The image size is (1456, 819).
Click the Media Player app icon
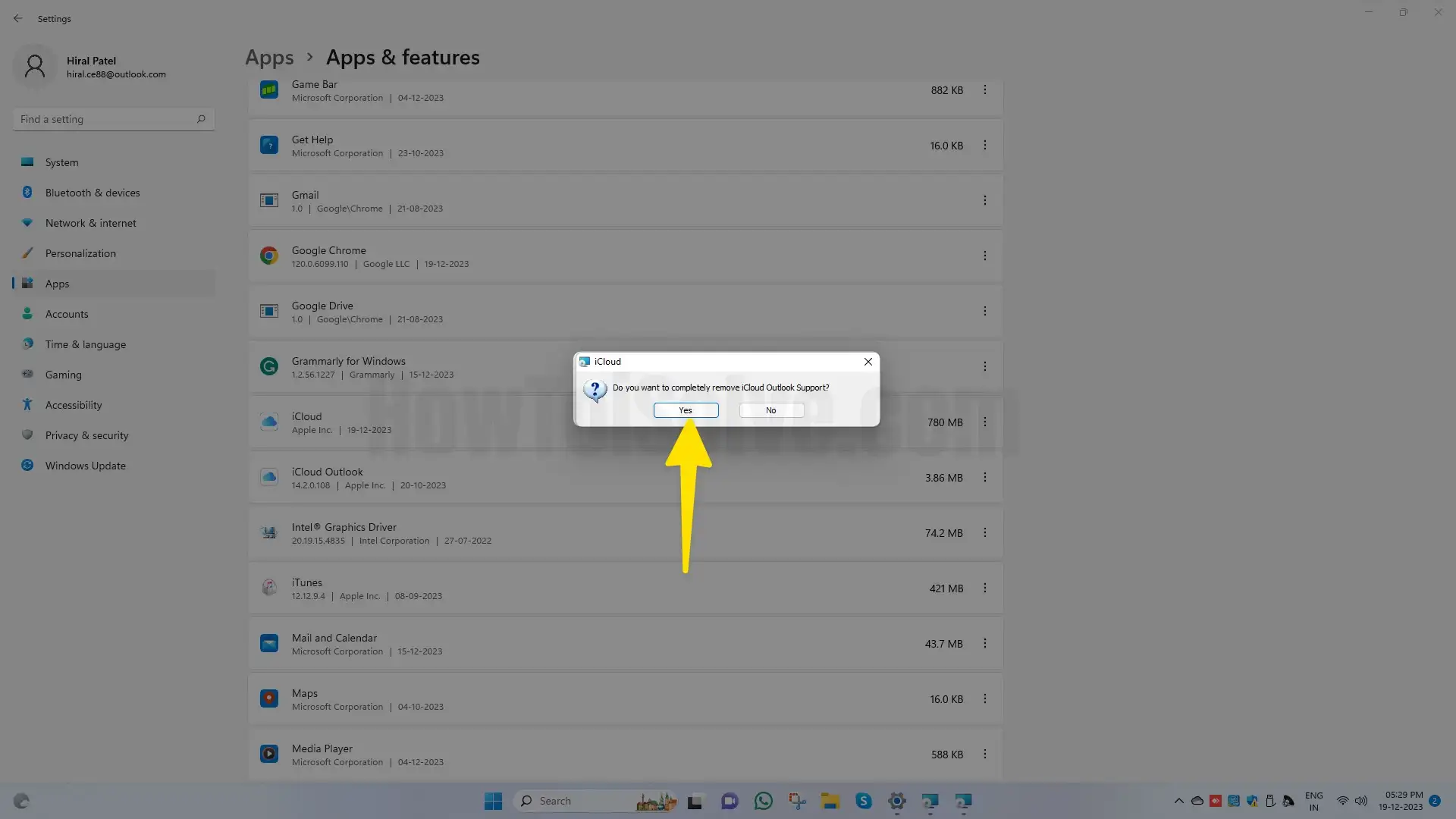click(269, 755)
